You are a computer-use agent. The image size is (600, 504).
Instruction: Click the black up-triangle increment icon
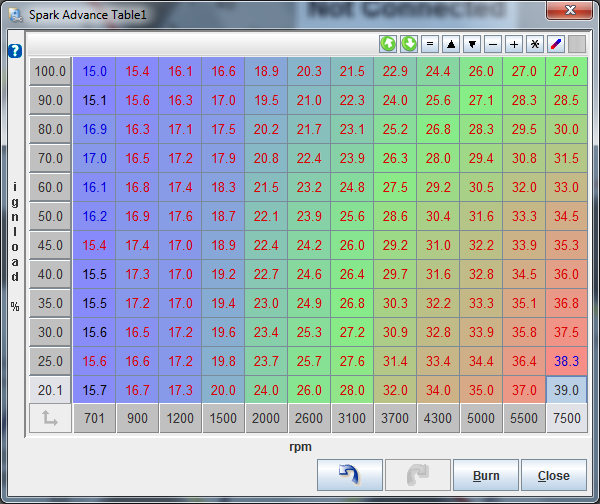(450, 44)
